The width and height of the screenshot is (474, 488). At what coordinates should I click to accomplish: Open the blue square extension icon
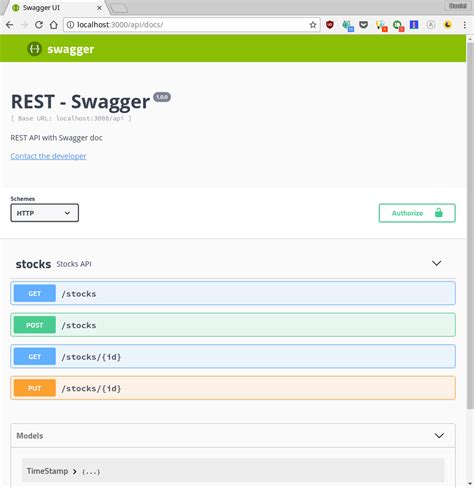tap(414, 25)
